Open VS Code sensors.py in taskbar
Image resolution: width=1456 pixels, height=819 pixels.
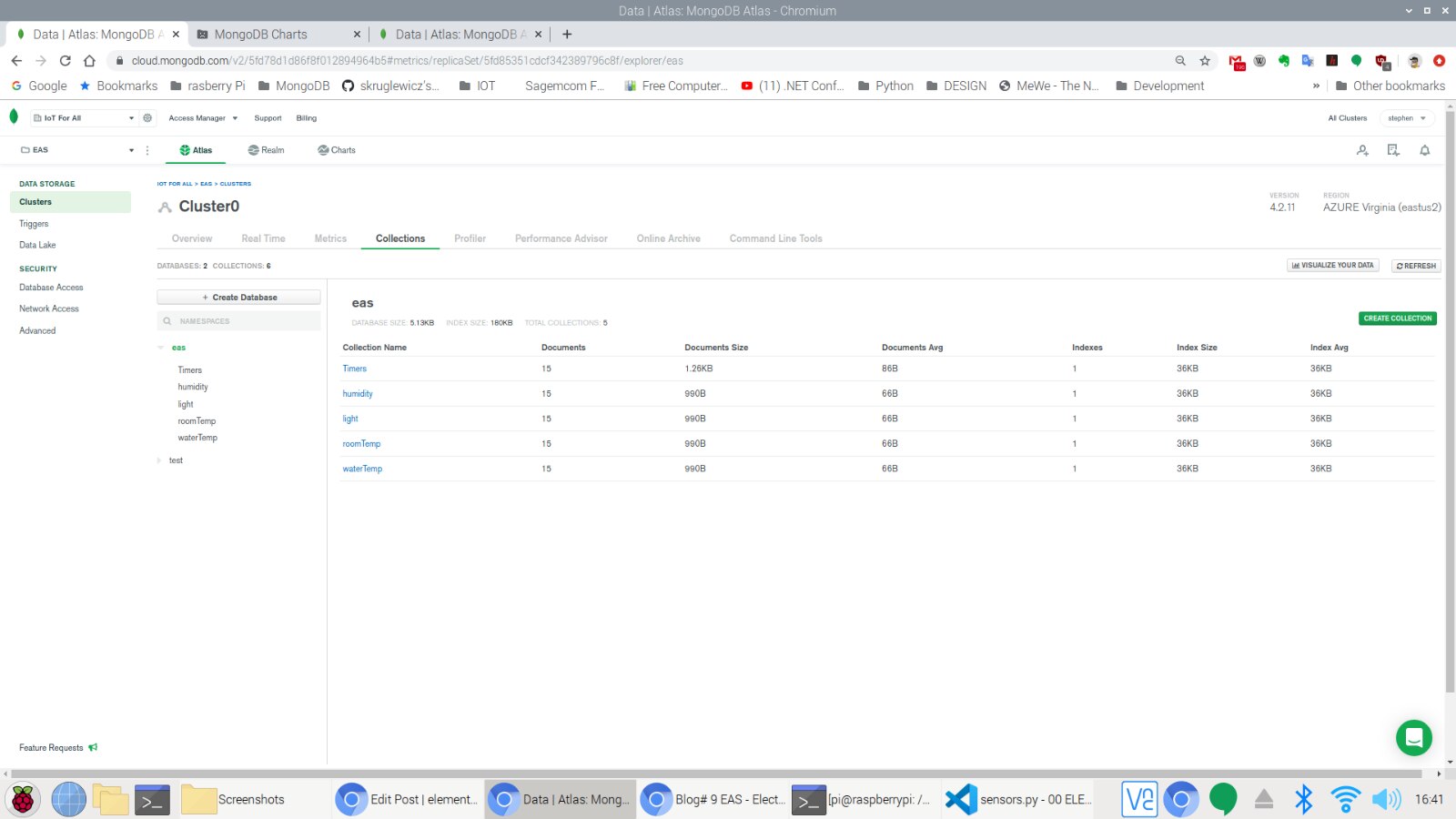point(1019,800)
